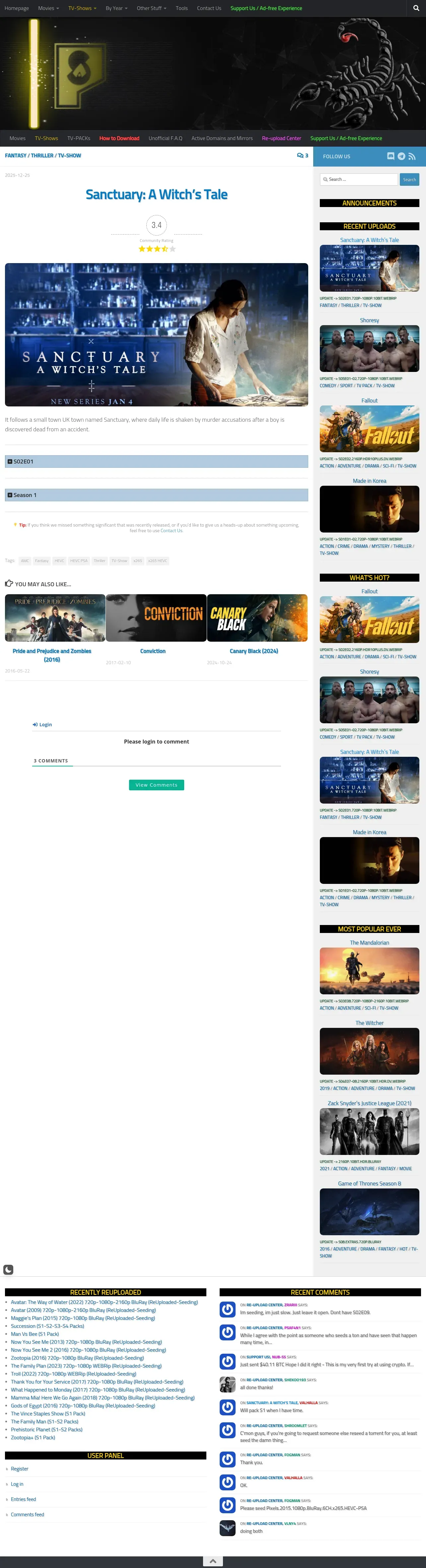Open Tools in top navigation
The width and height of the screenshot is (426, 1568).
[182, 9]
